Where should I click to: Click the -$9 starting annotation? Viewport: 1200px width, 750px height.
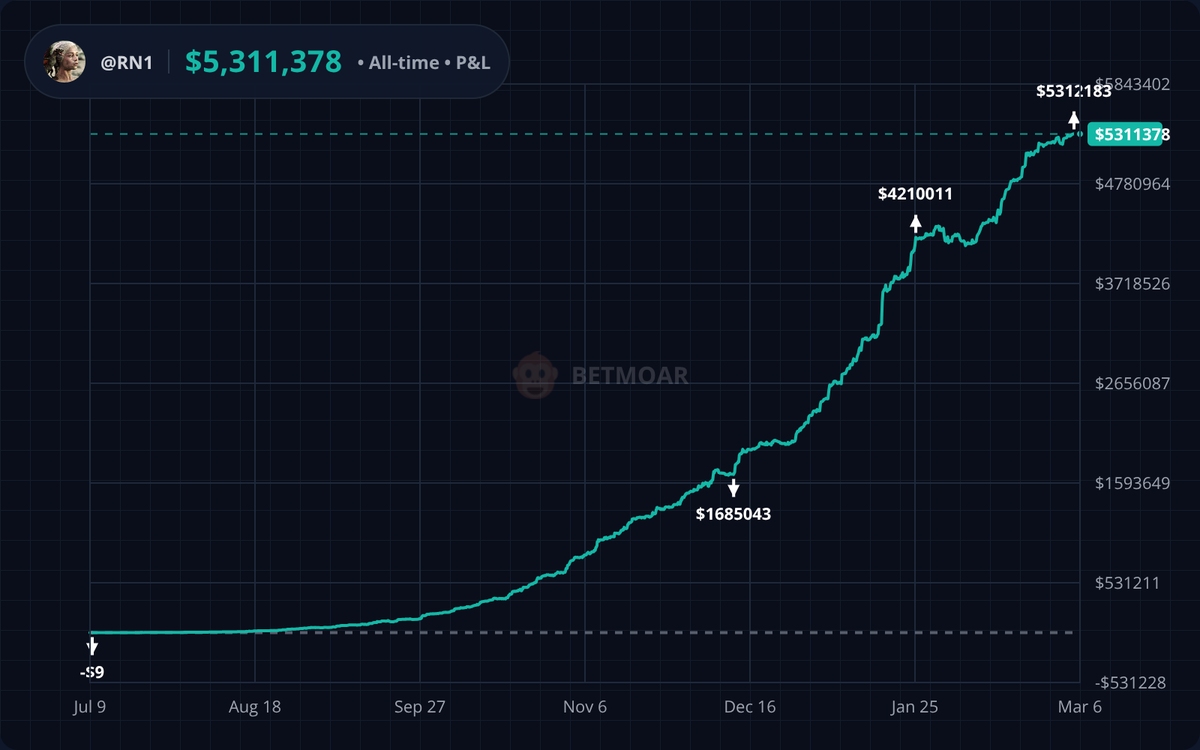92,673
